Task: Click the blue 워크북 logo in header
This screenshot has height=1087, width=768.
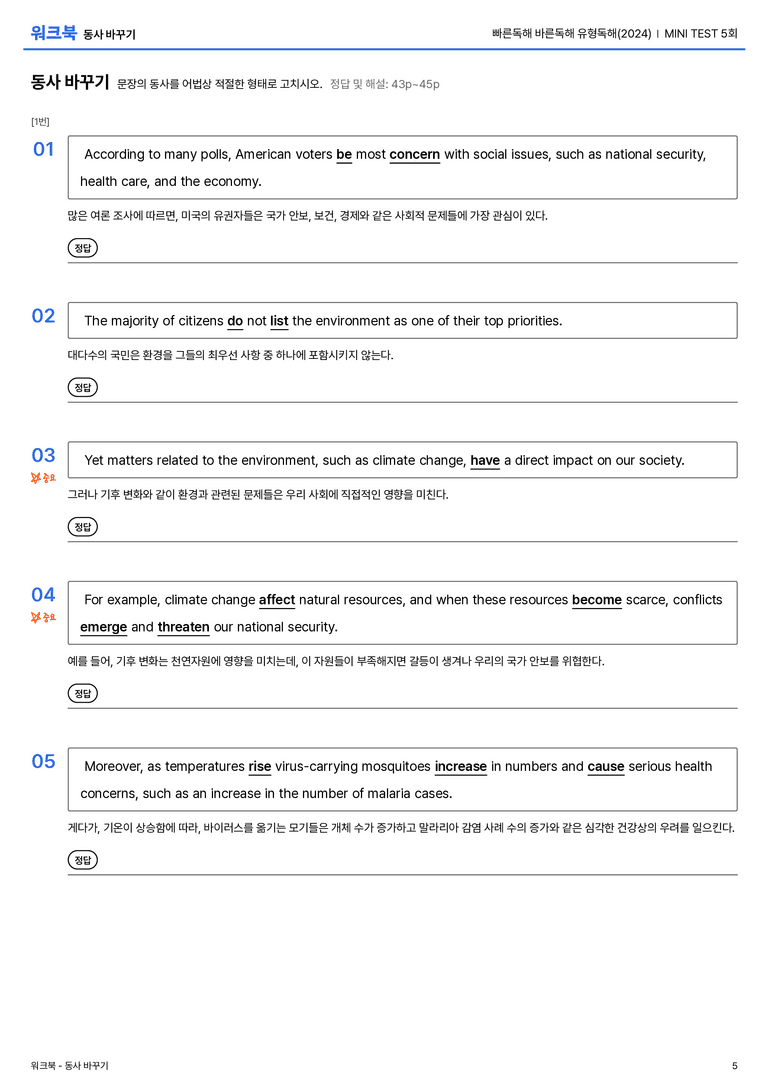Action: point(53,32)
